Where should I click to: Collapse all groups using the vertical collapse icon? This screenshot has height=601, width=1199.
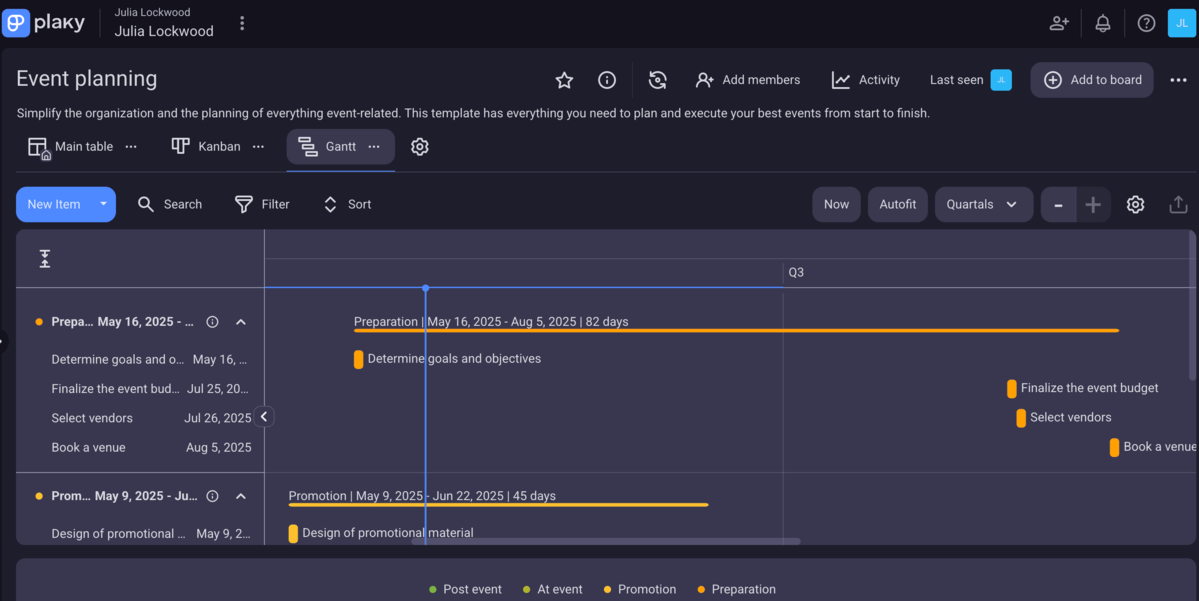pyautogui.click(x=45, y=259)
